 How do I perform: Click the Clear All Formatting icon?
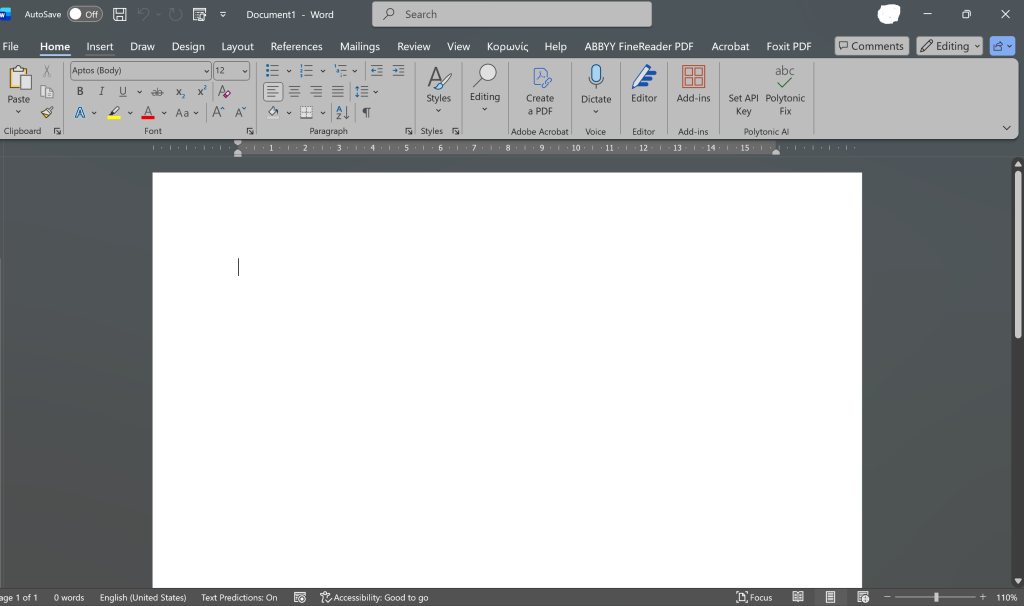point(224,92)
